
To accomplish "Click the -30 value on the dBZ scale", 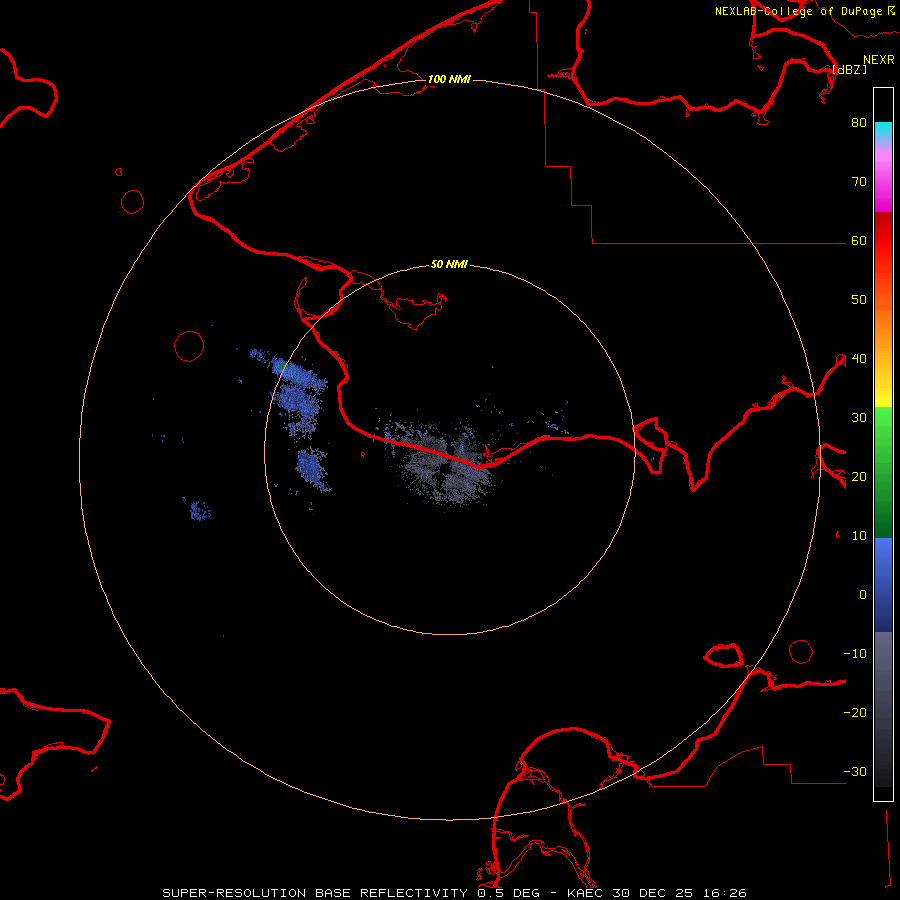I will click(x=855, y=771).
